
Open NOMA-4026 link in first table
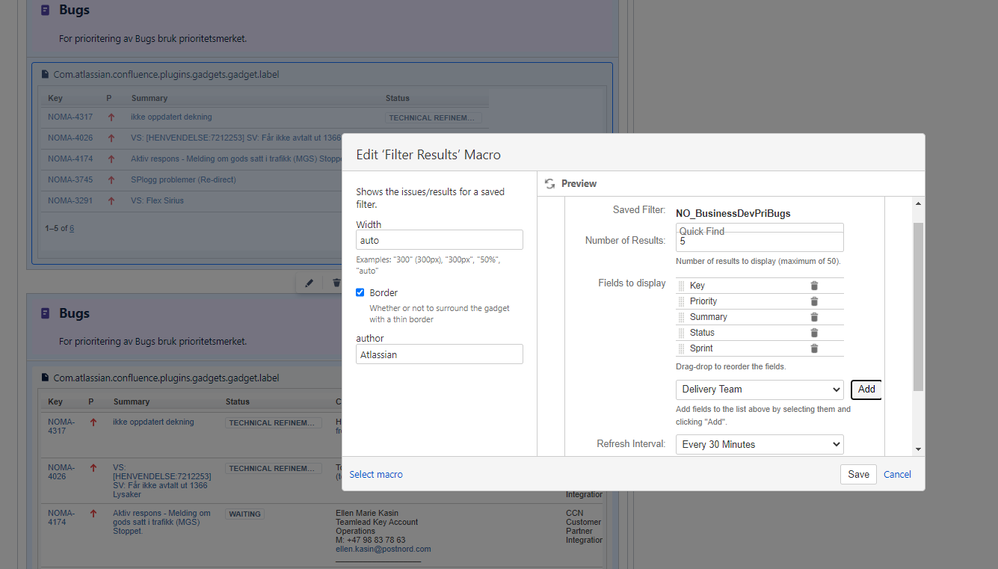click(x=70, y=138)
